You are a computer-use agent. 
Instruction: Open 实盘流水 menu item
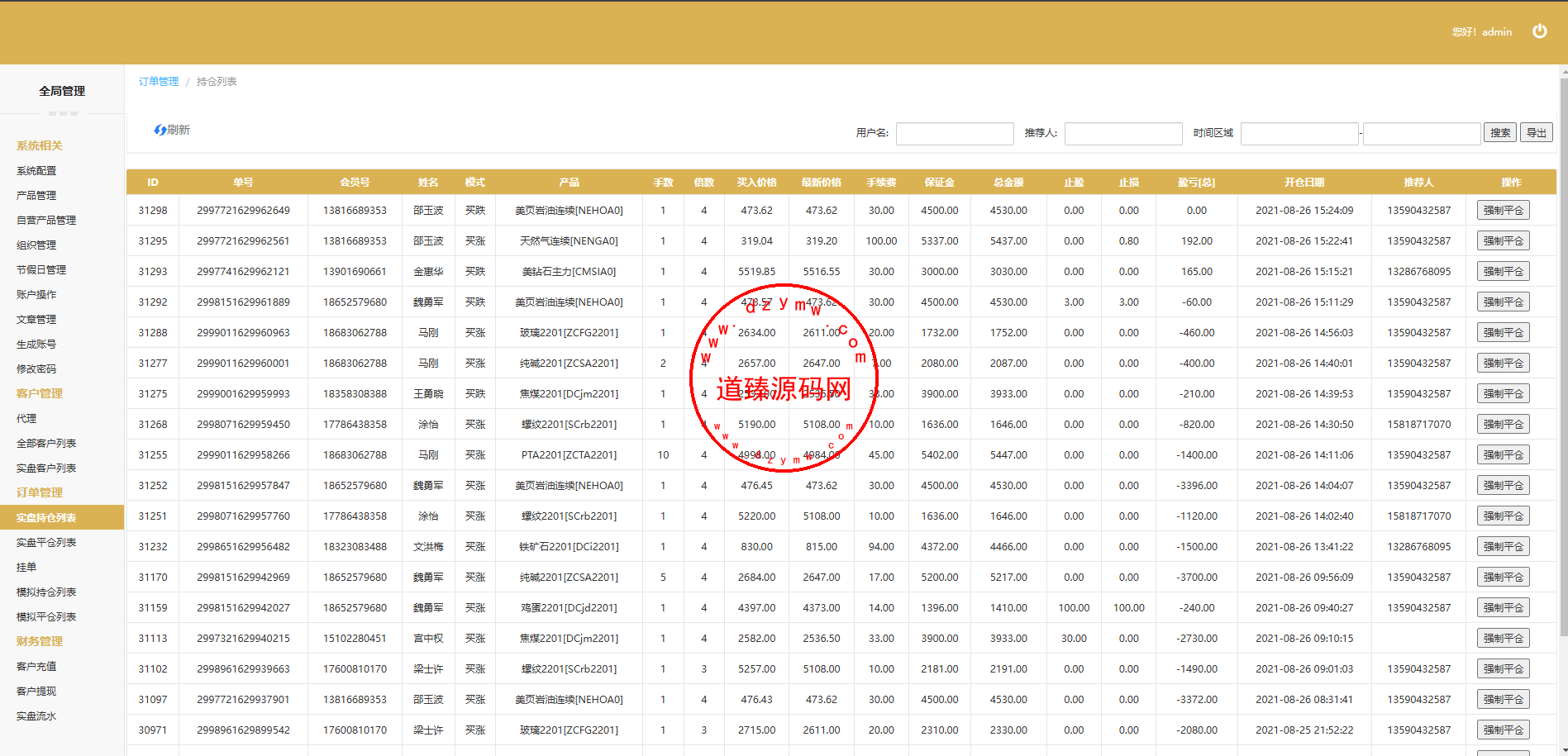coord(36,716)
